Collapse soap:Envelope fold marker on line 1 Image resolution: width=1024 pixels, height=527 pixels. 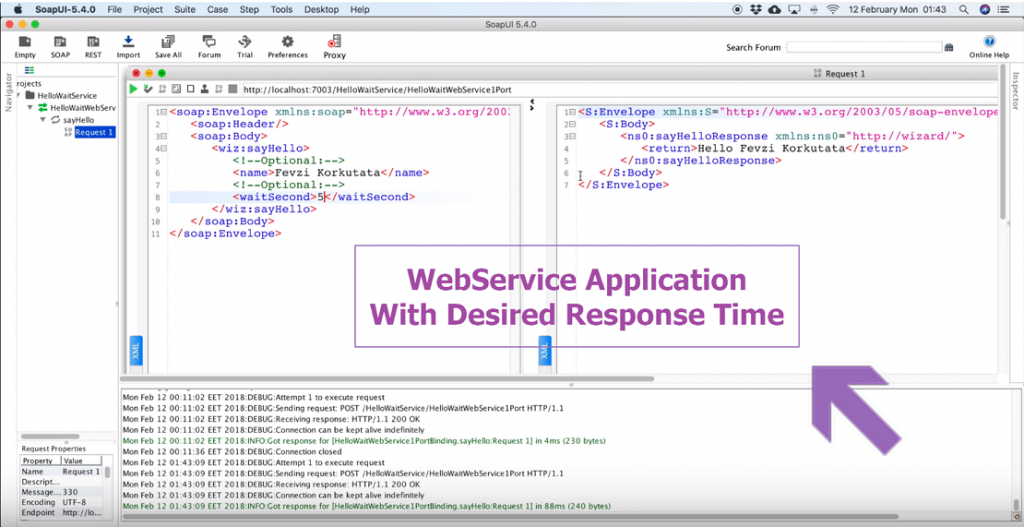(x=164, y=112)
